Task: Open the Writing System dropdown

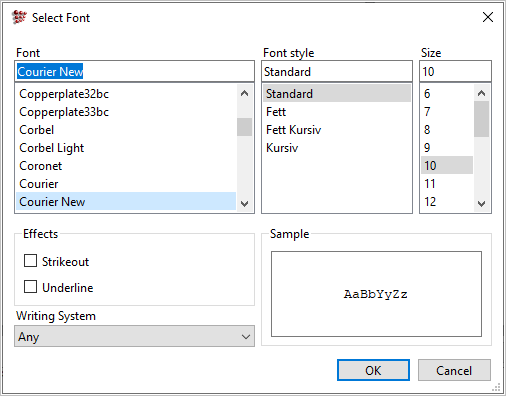Action: click(x=134, y=336)
